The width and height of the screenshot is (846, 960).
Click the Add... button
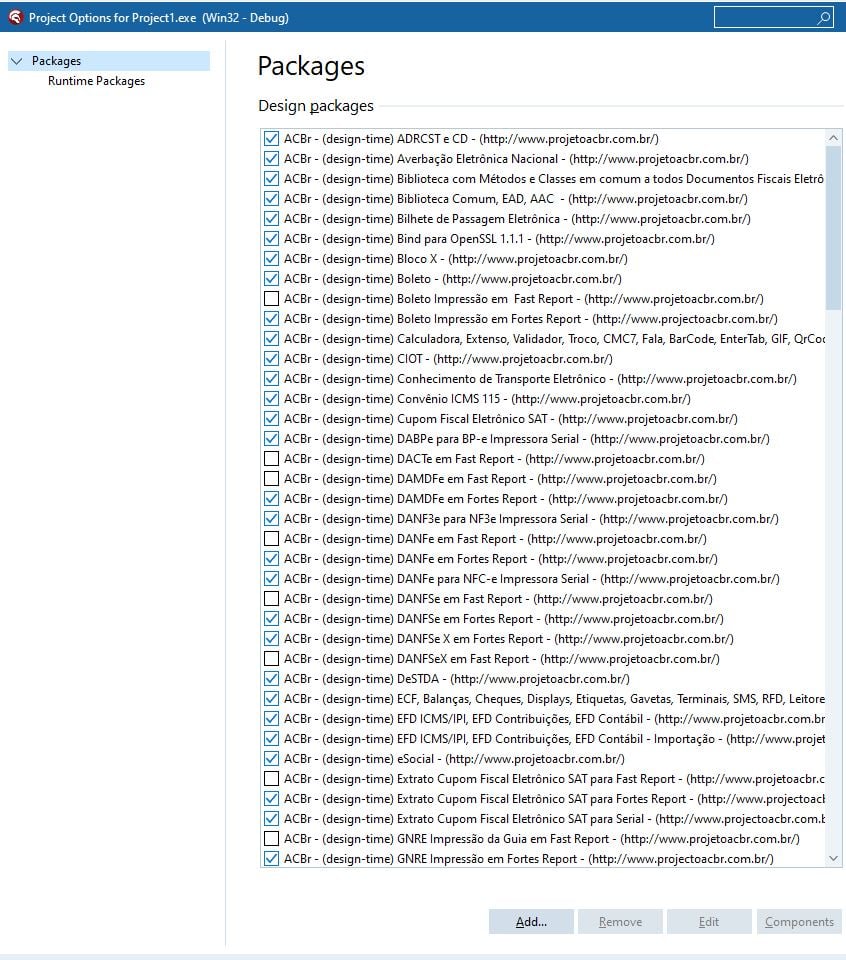[x=531, y=921]
